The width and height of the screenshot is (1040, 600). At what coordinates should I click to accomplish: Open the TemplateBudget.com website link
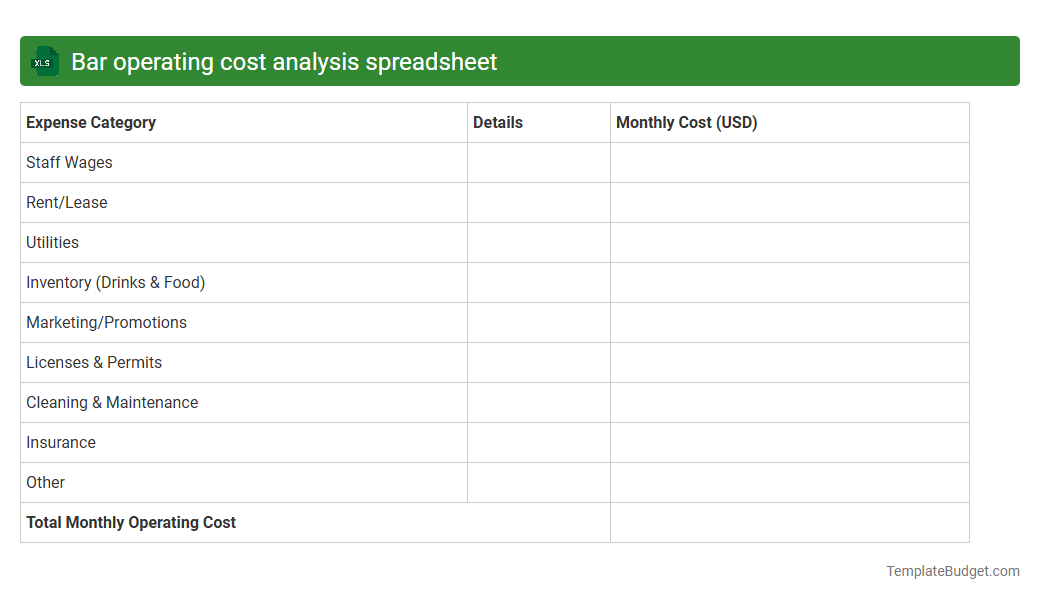click(x=952, y=571)
